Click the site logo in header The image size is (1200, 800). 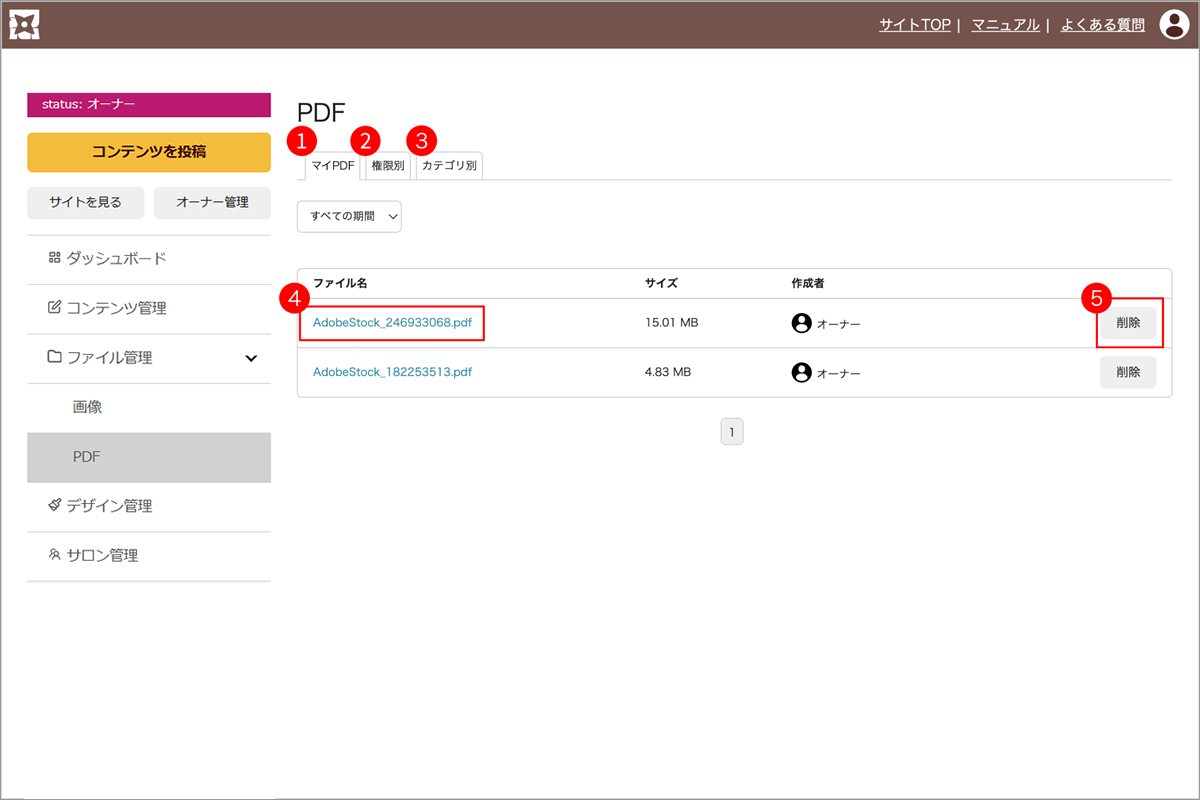coord(24,25)
